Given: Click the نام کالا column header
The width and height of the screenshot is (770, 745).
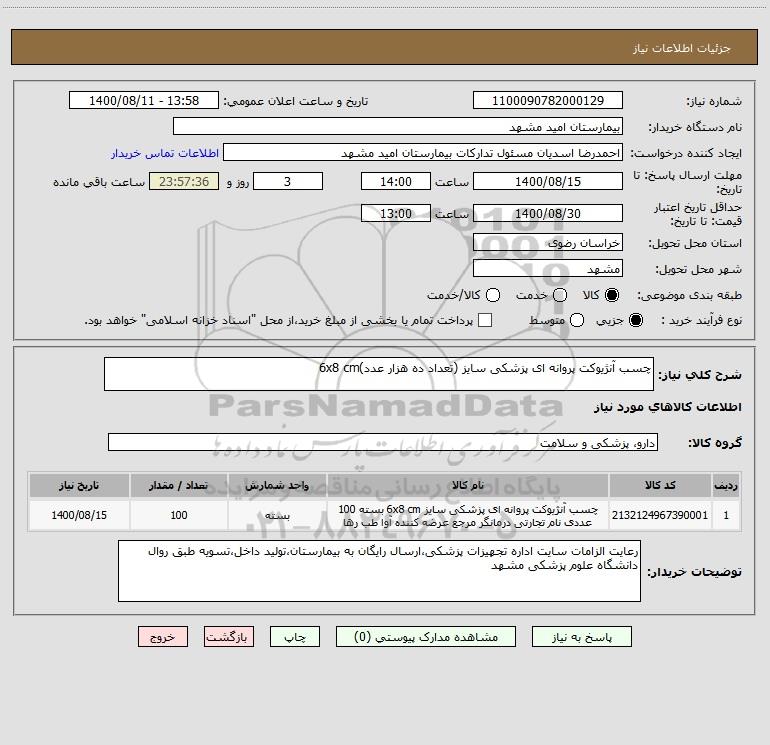Looking at the screenshot, I should point(468,486).
